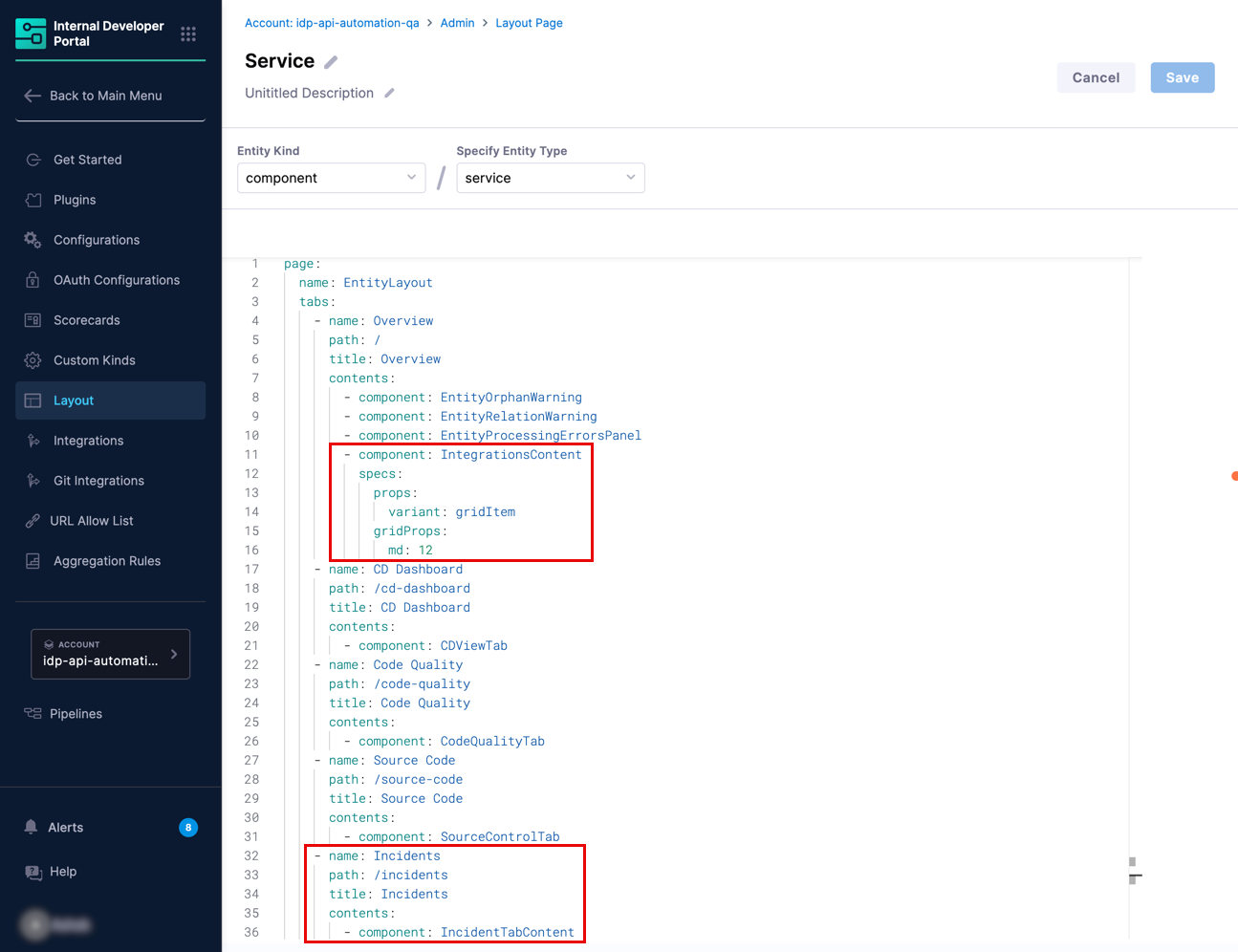Click the Help chat icon
The height and width of the screenshot is (952, 1238).
click(33, 872)
